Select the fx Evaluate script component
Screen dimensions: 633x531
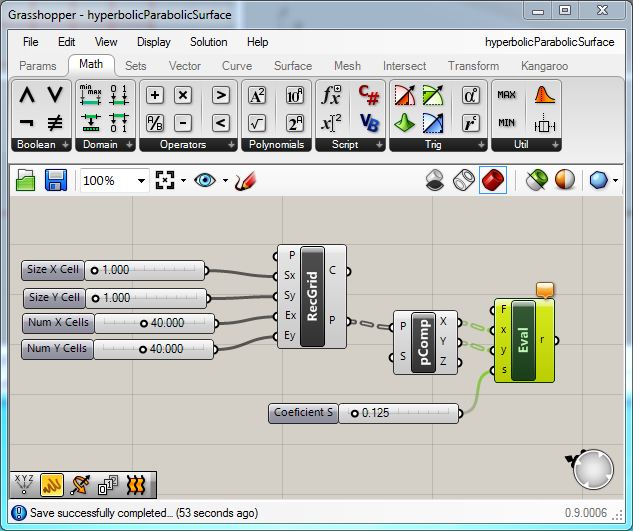click(331, 96)
